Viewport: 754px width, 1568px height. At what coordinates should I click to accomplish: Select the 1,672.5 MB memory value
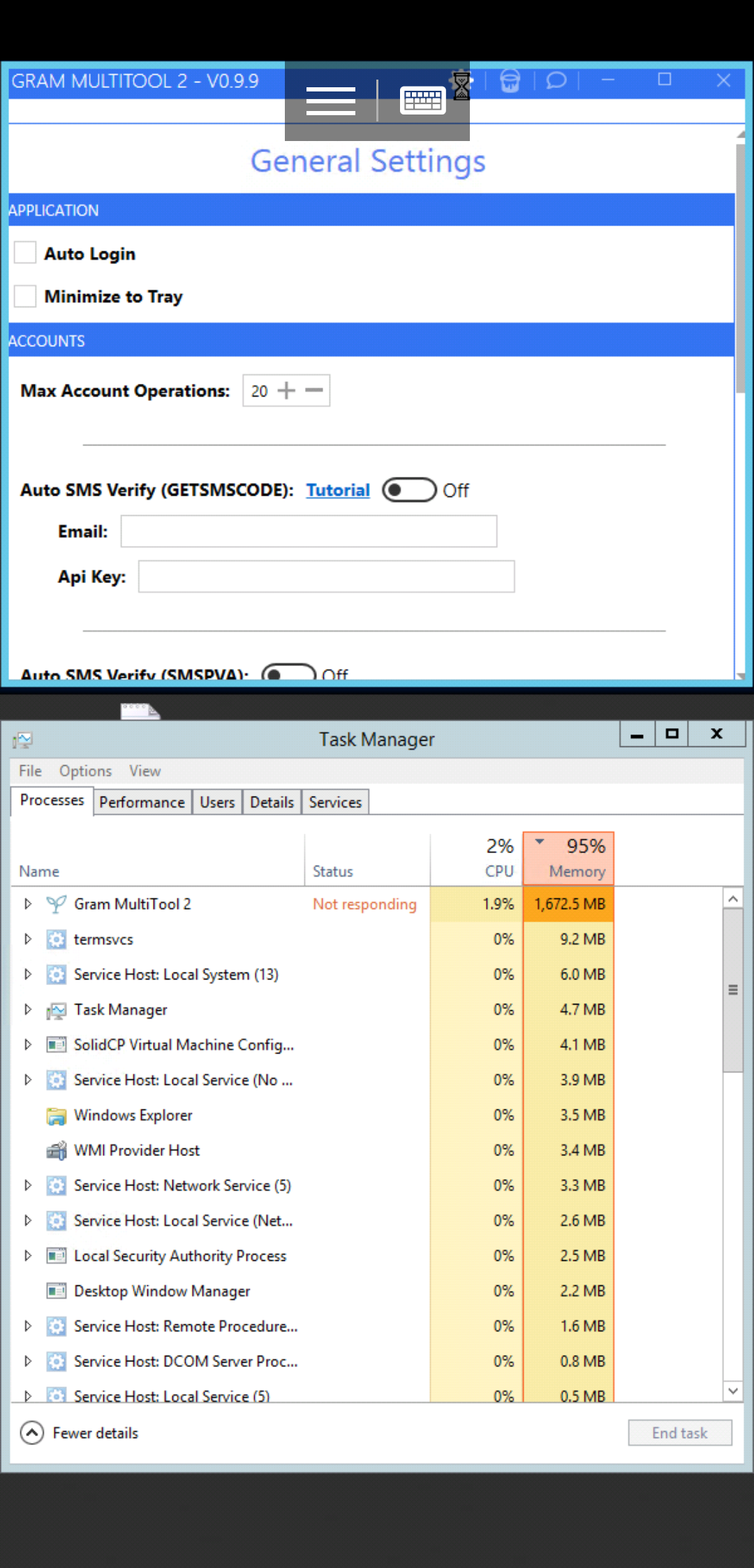click(570, 904)
